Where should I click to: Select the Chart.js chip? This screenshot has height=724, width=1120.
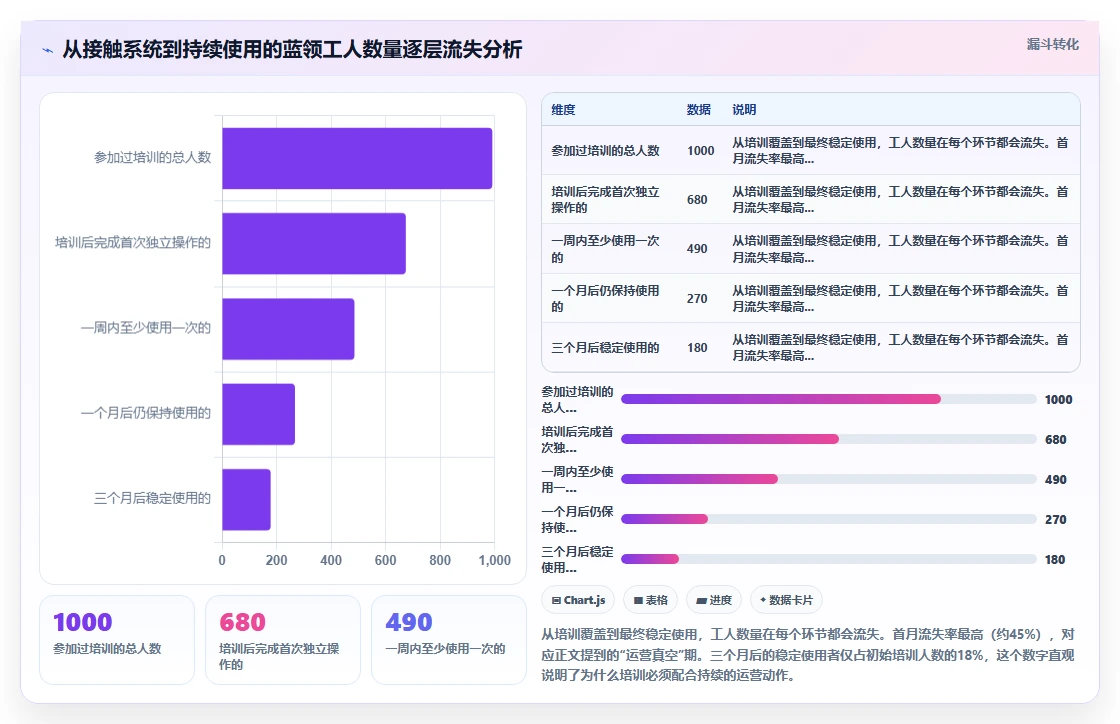(x=578, y=600)
